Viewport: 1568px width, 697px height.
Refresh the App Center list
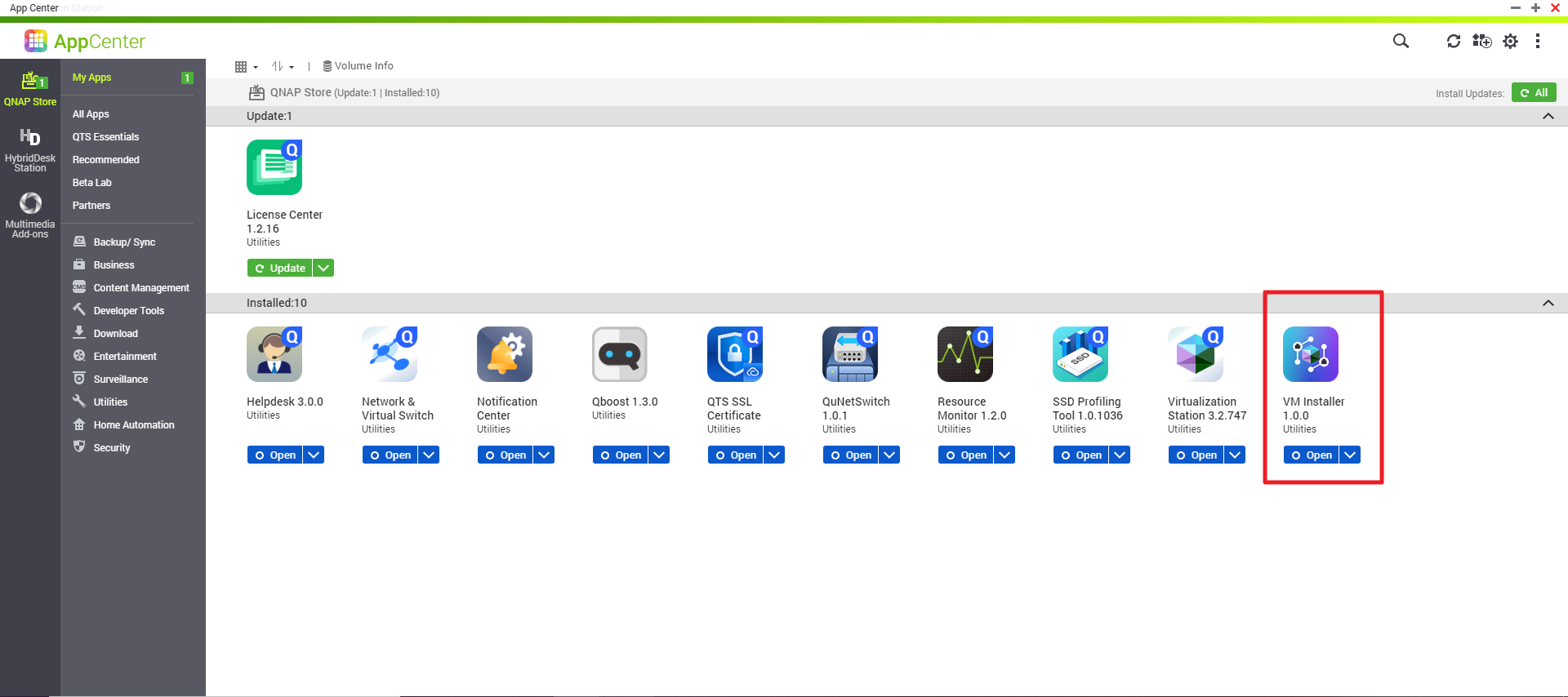pyautogui.click(x=1453, y=41)
